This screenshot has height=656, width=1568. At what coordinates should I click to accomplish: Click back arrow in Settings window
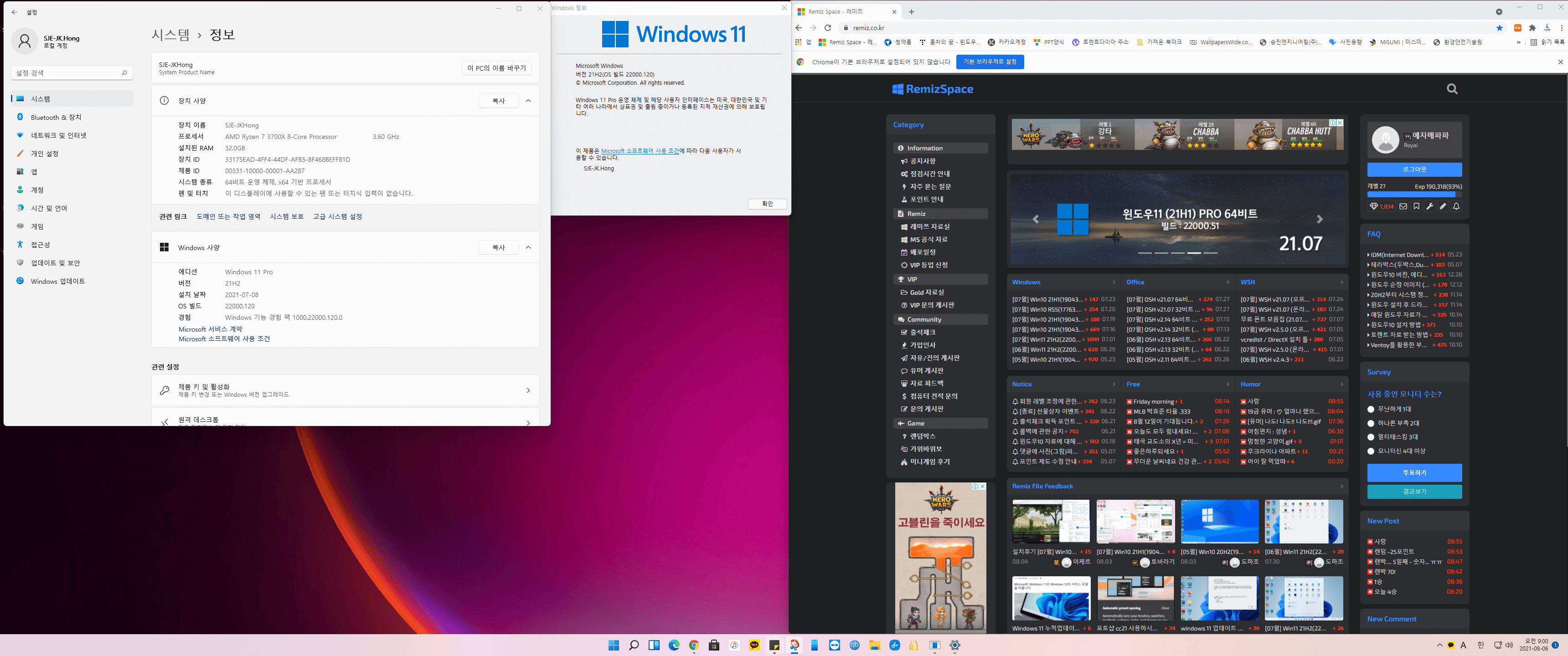pos(15,12)
